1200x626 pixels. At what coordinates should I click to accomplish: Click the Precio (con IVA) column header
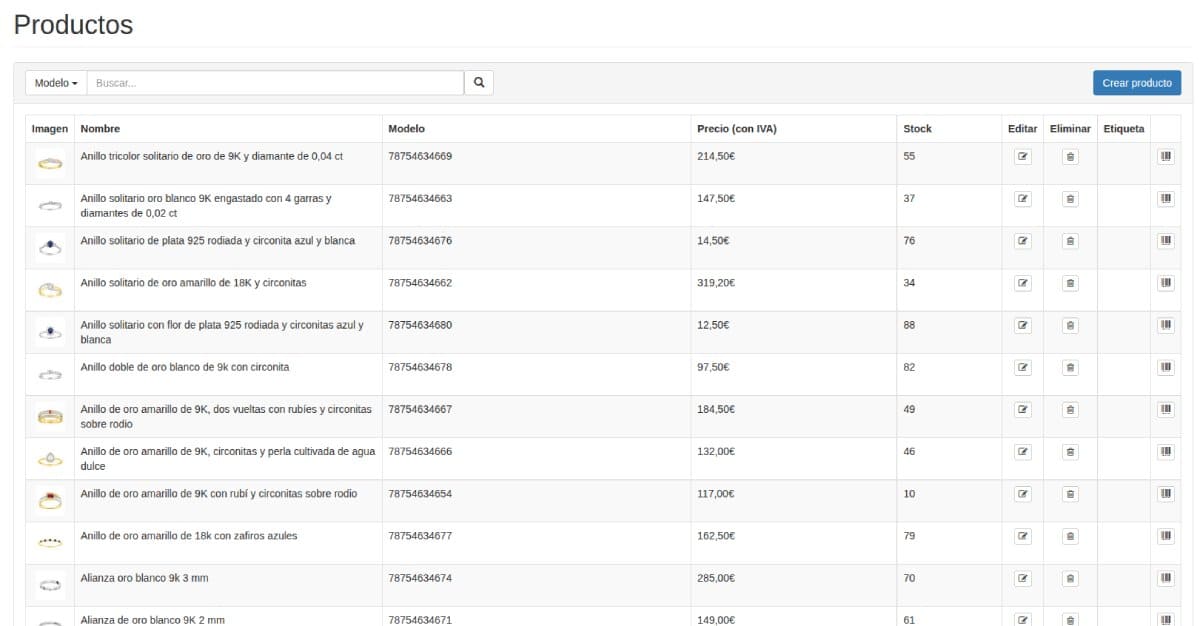pyautogui.click(x=736, y=129)
